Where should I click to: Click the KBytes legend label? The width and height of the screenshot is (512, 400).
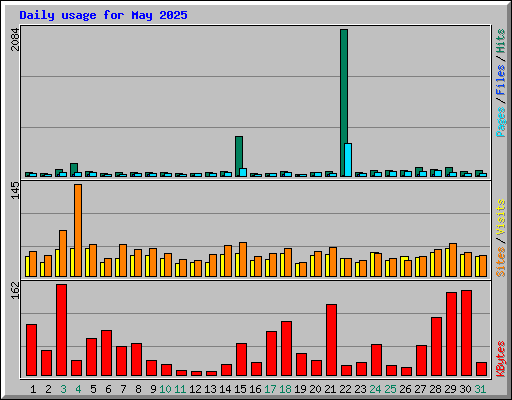pyautogui.click(x=501, y=359)
